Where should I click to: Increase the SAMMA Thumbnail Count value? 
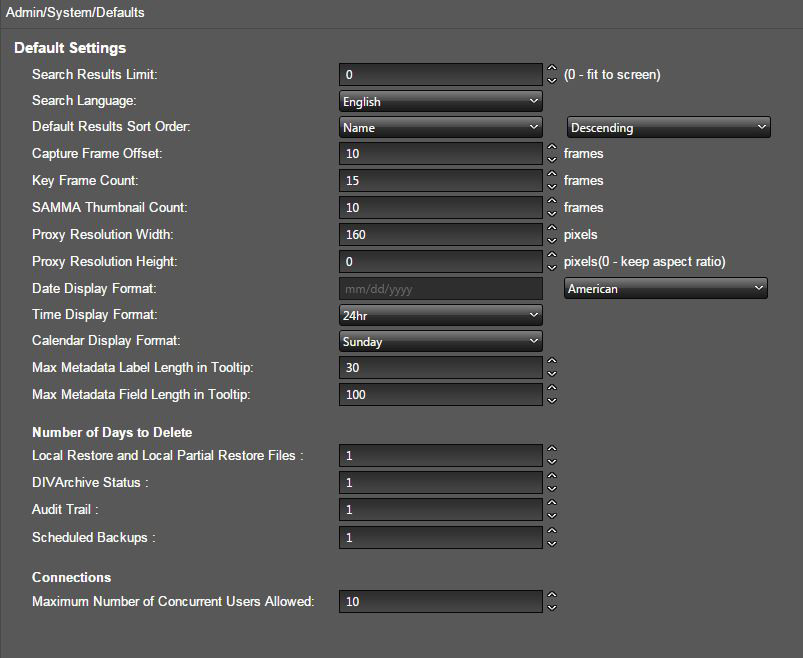[x=552, y=201]
